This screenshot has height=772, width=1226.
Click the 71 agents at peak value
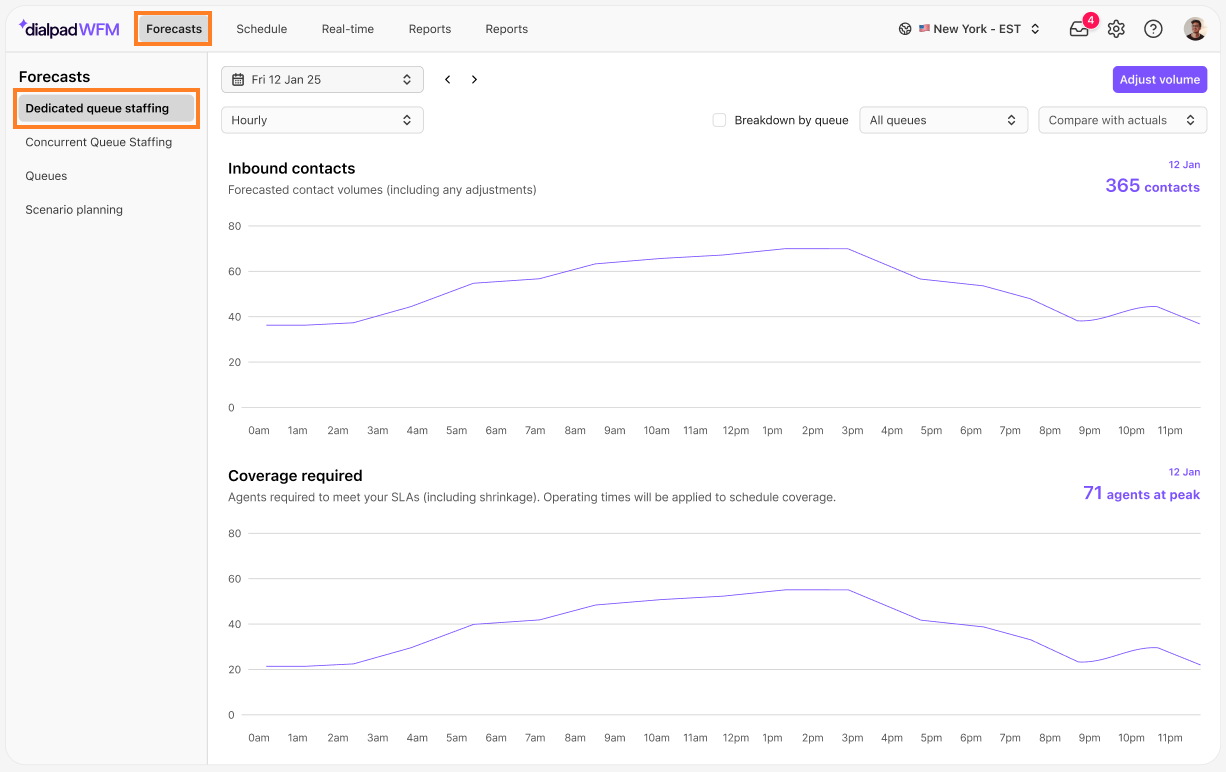(1141, 493)
